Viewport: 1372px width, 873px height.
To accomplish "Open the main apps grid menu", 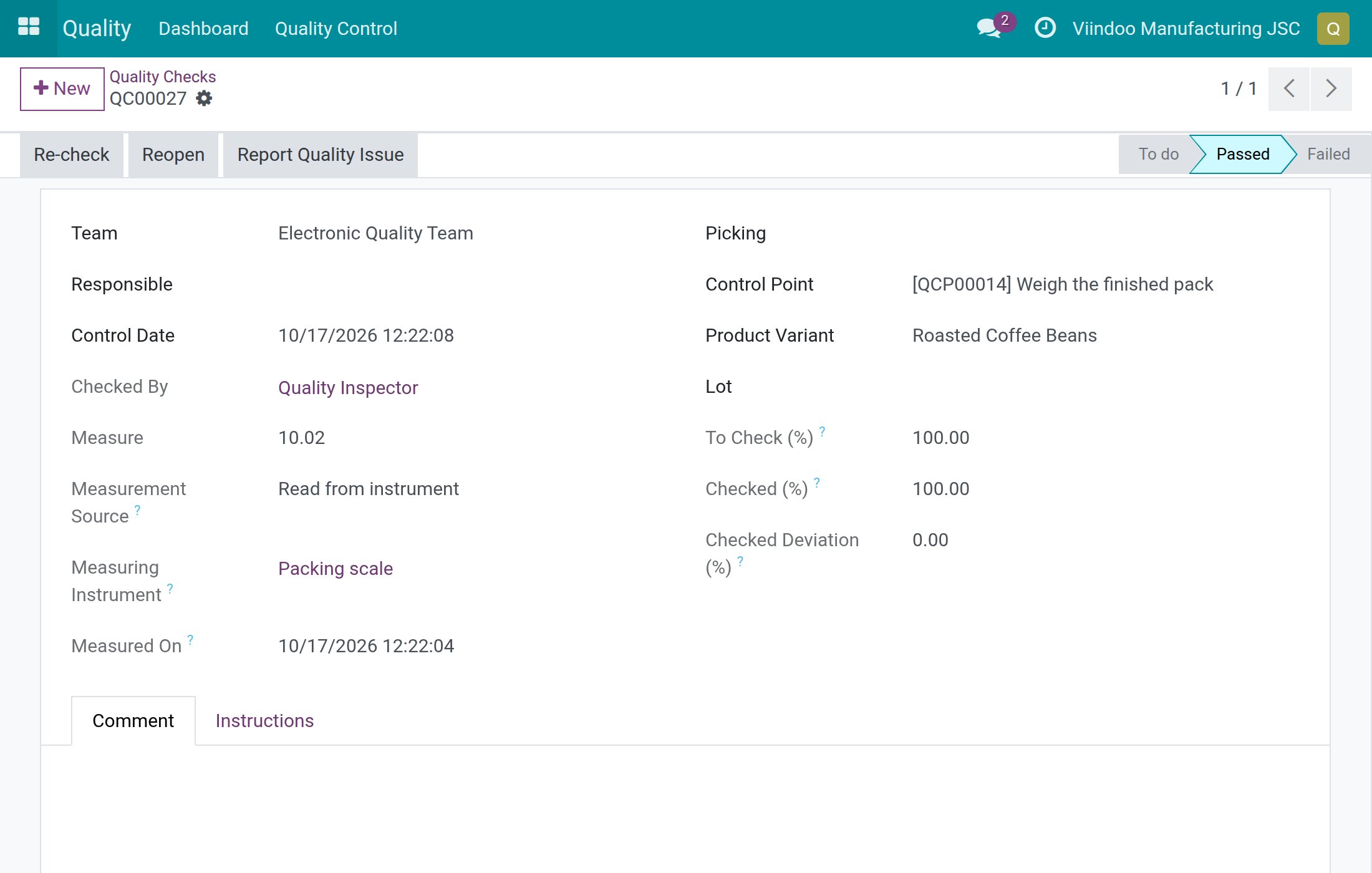I will [29, 27].
